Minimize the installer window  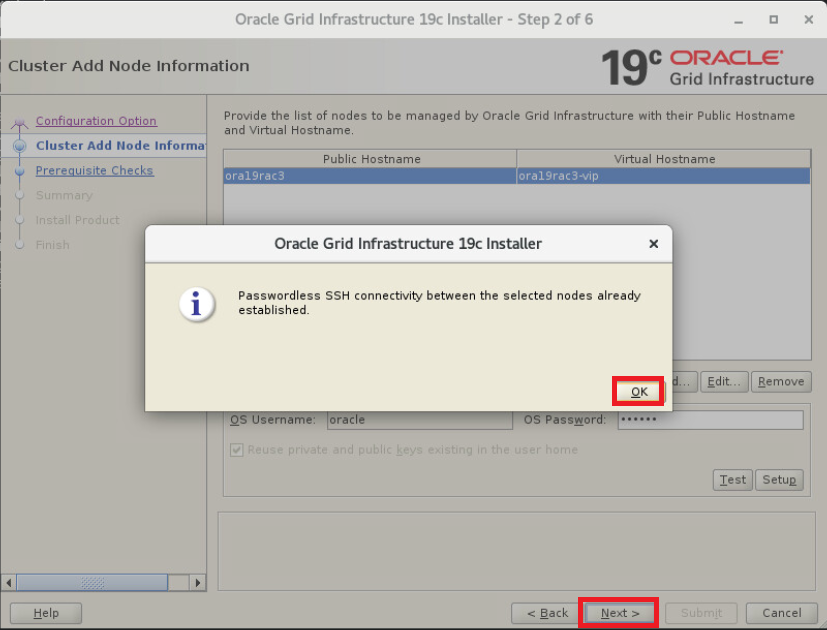point(738,20)
